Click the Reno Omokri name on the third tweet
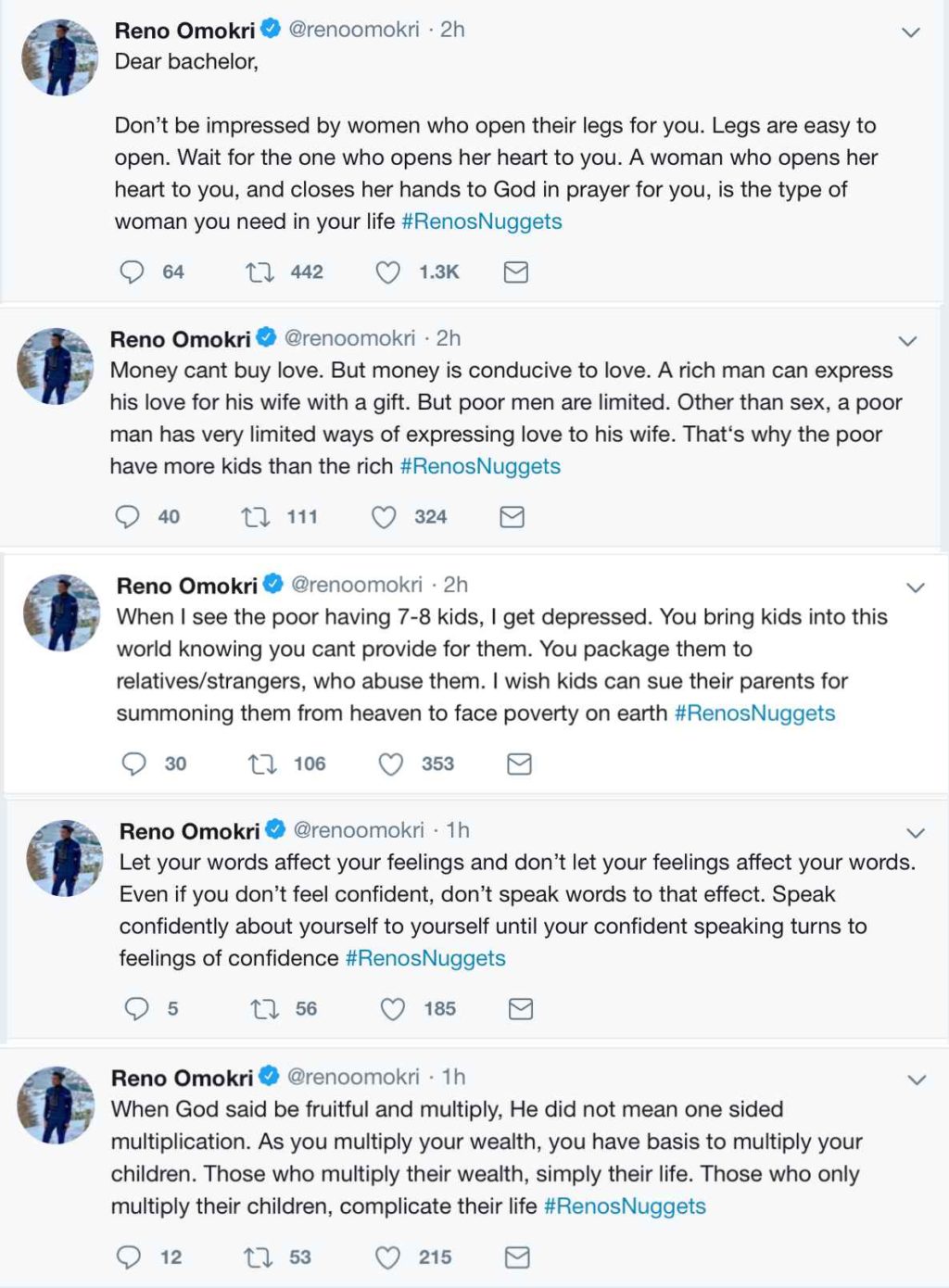 pyautogui.click(x=187, y=586)
